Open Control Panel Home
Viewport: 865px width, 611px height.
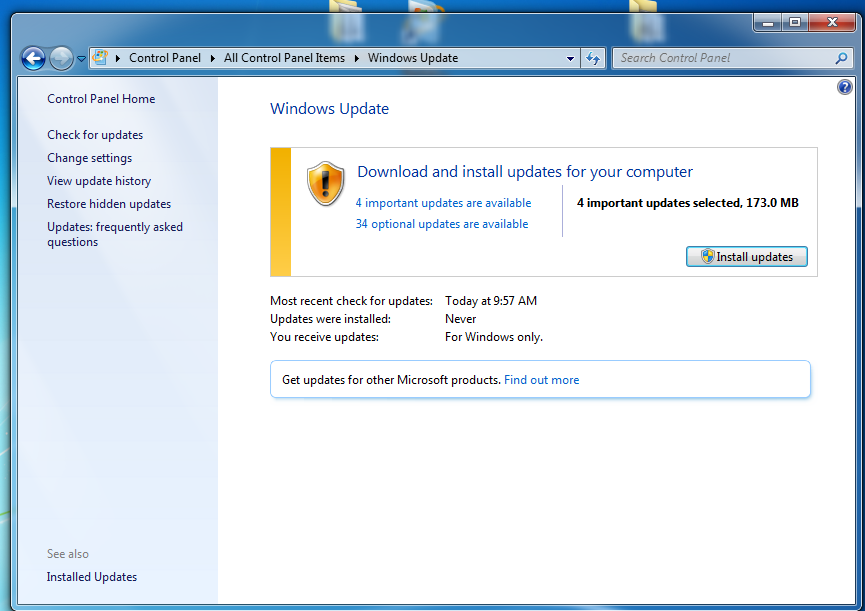point(101,99)
